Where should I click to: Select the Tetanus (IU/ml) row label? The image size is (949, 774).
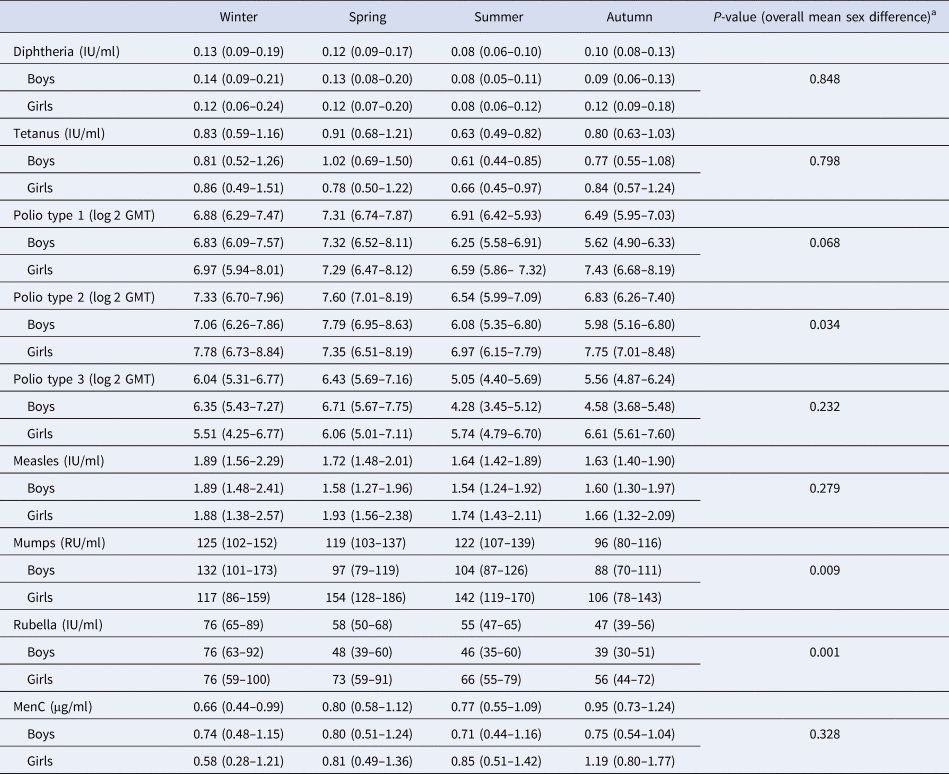pyautogui.click(x=59, y=132)
